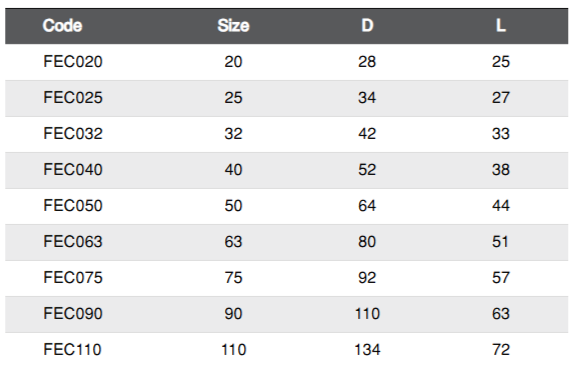This screenshot has width=575, height=367.
Task: Select product code FEC063
Action: (x=73, y=242)
